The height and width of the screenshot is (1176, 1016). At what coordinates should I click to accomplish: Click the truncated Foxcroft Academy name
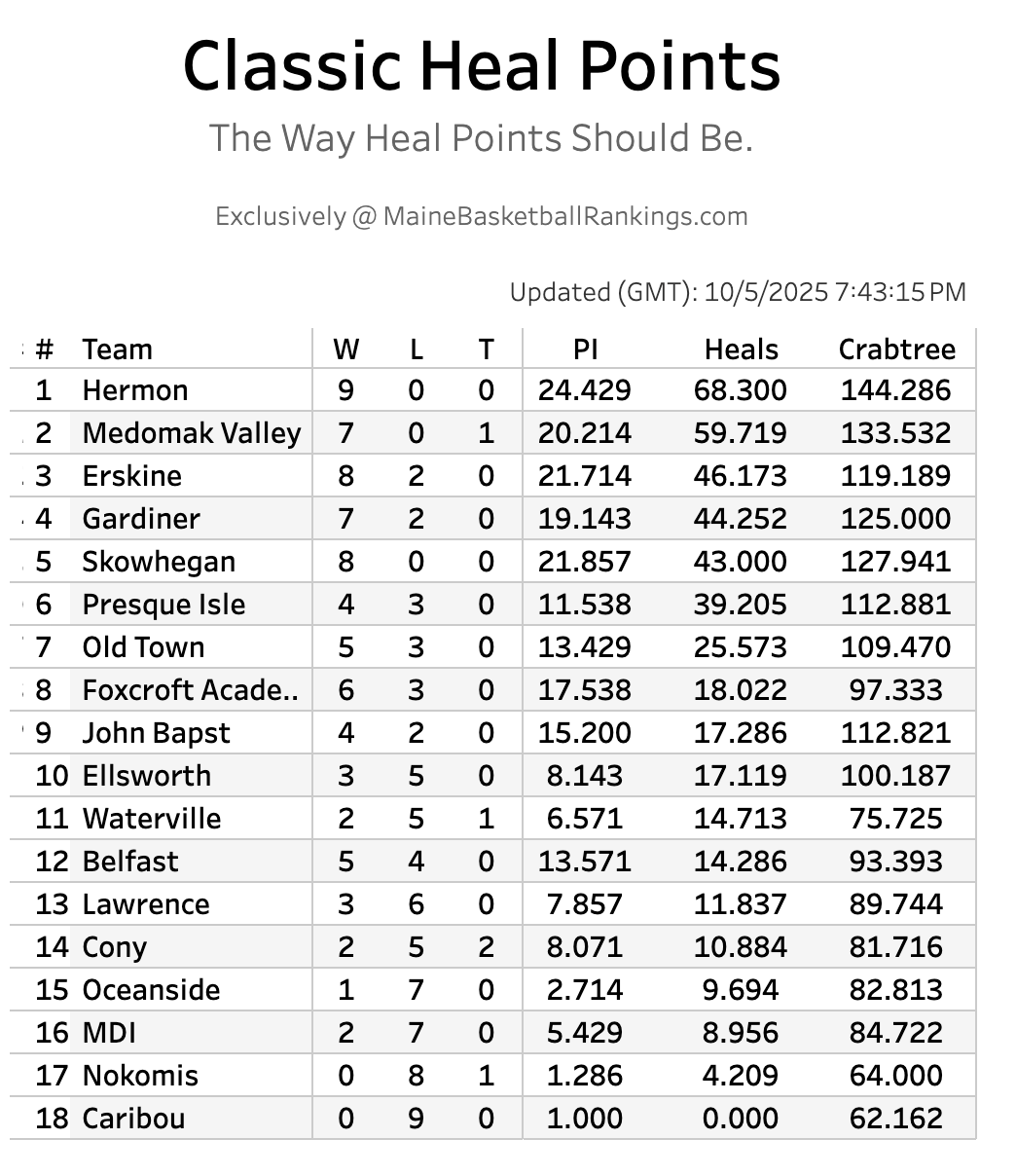tap(191, 690)
